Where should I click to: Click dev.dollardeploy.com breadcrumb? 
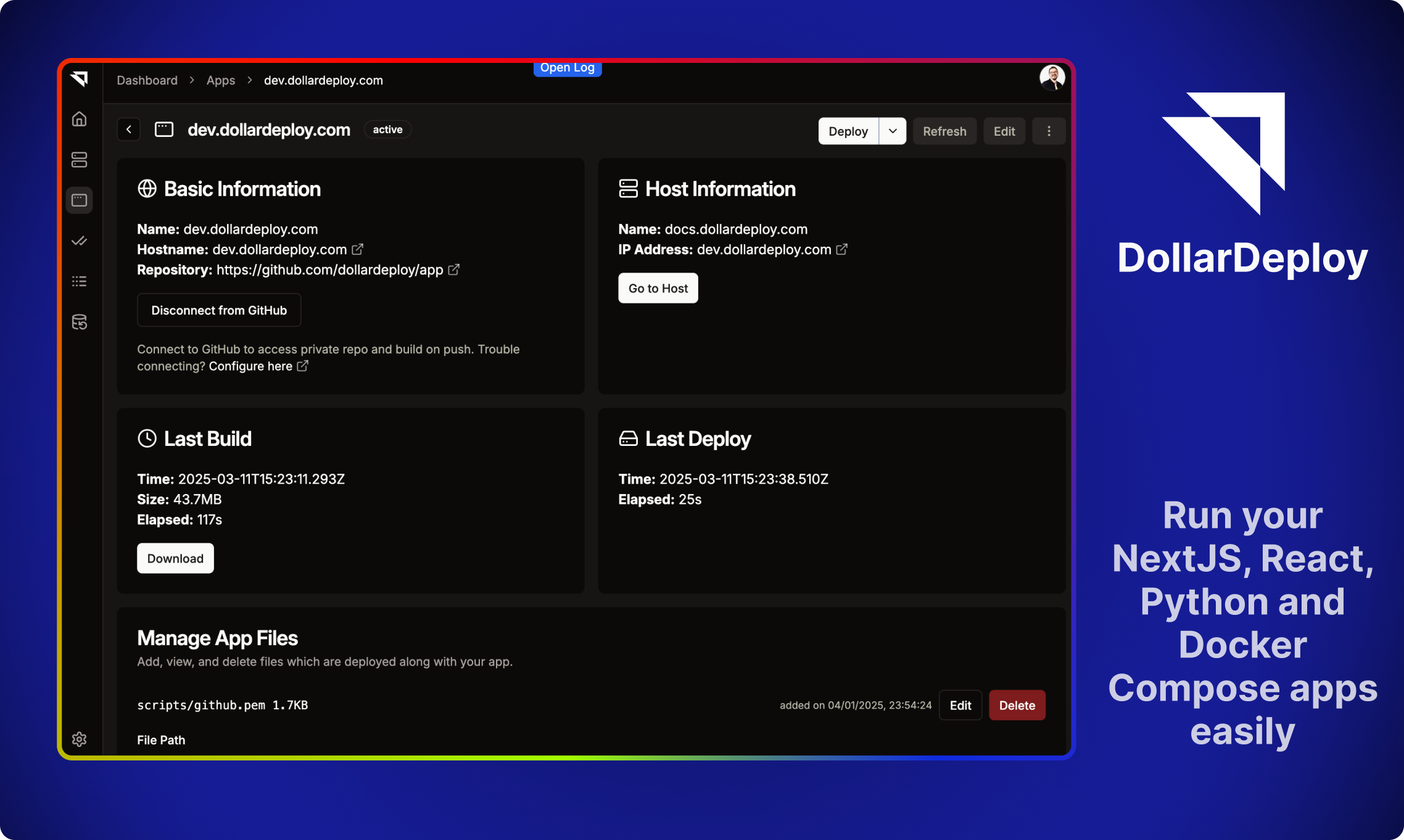pos(323,80)
